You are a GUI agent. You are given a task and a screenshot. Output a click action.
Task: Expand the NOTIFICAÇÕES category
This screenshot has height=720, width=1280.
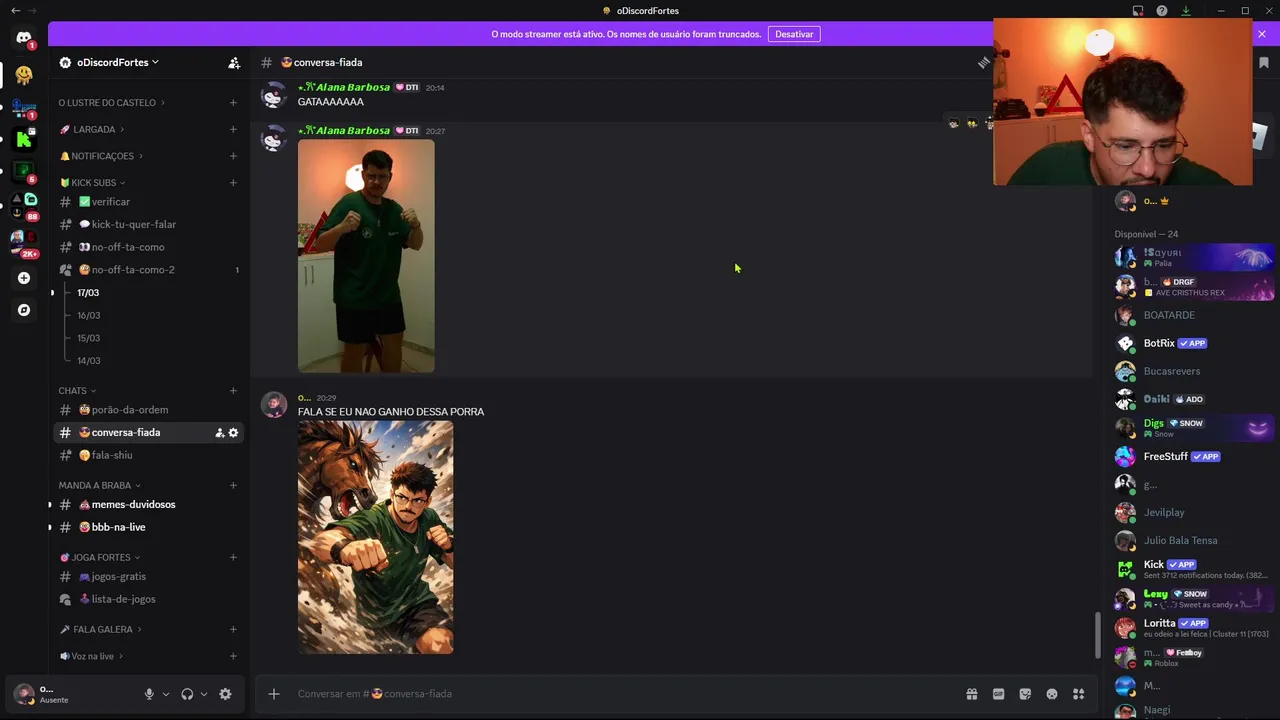pos(101,157)
